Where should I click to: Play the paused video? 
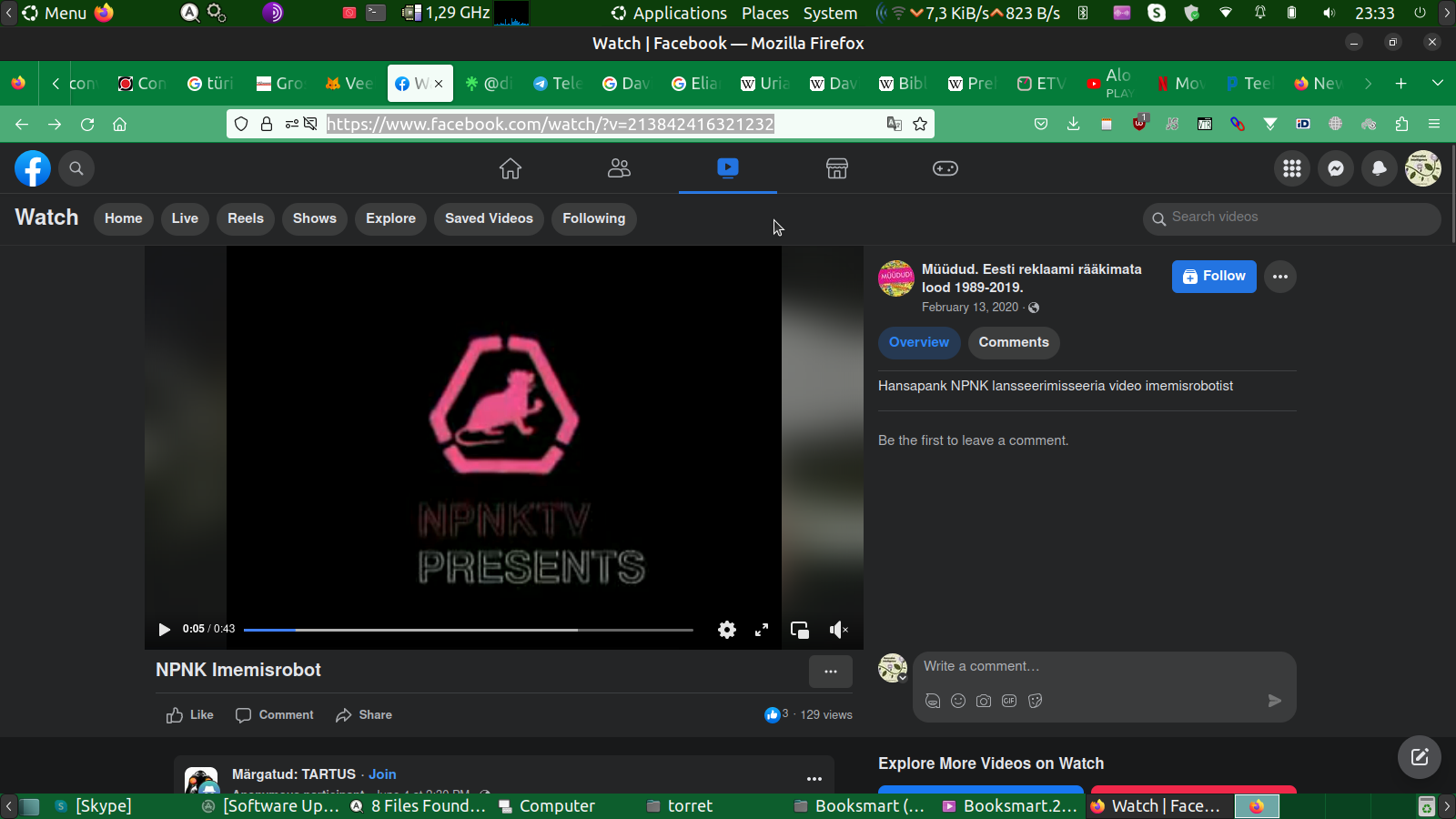click(x=164, y=630)
